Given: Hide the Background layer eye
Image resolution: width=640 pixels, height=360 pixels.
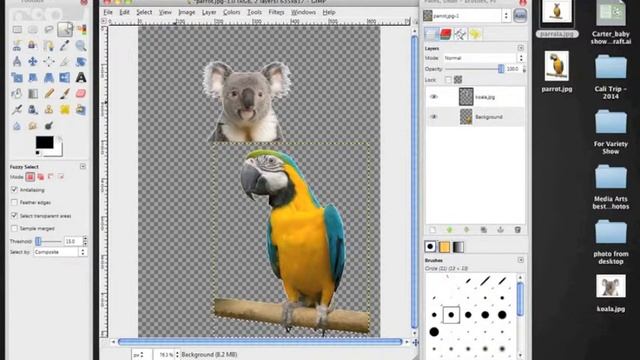Looking at the screenshot, I should pos(433,117).
